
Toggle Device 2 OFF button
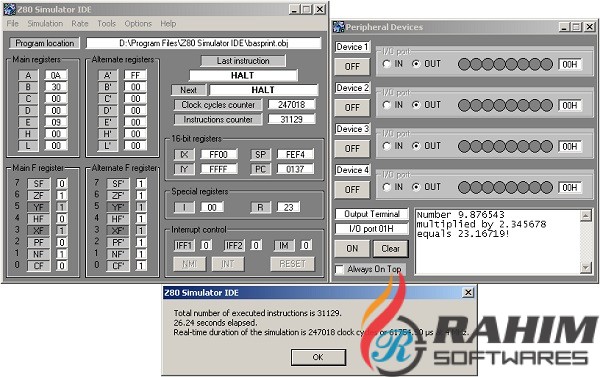pyautogui.click(x=352, y=108)
